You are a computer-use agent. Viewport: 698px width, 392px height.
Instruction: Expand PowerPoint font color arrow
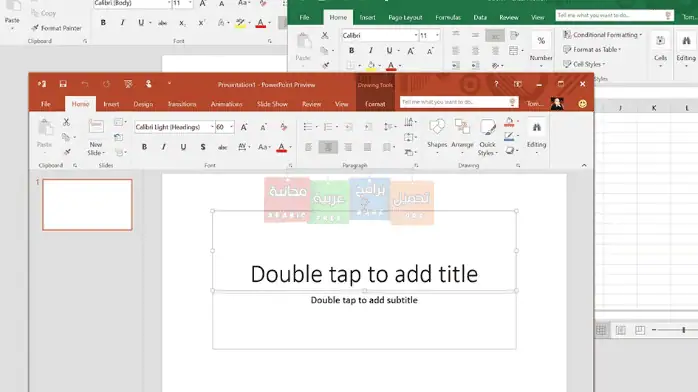click(x=290, y=147)
